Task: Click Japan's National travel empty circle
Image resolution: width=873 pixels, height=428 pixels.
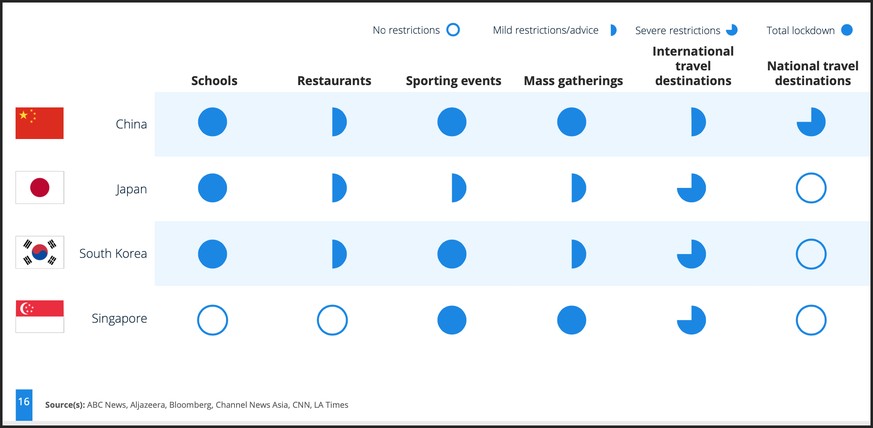Action: click(811, 188)
